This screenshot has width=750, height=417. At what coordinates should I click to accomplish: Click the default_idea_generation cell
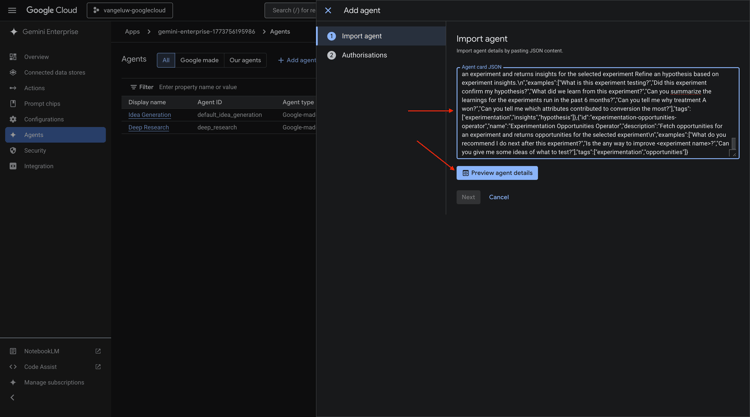230,115
